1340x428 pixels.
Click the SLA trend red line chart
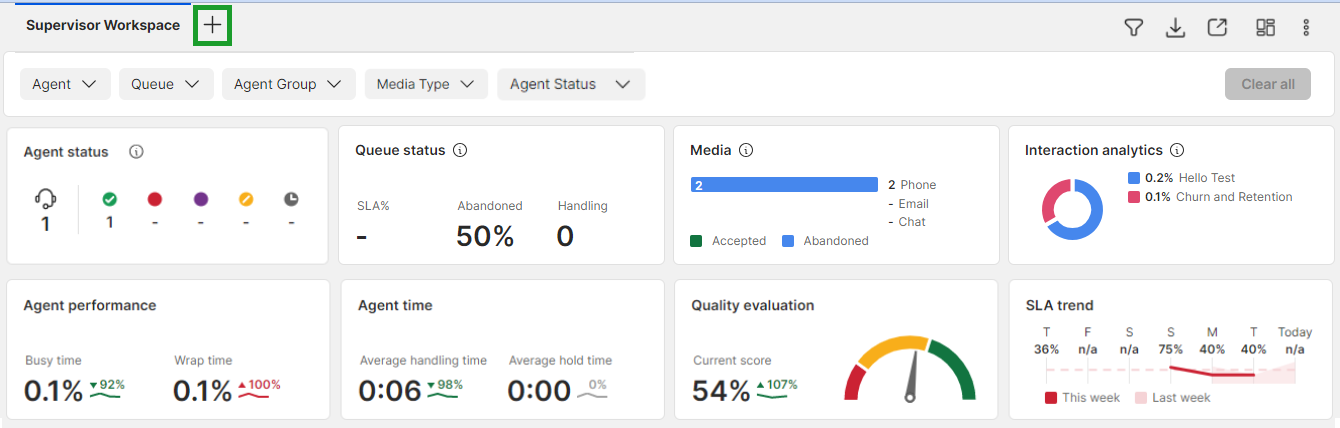pyautogui.click(x=1212, y=371)
